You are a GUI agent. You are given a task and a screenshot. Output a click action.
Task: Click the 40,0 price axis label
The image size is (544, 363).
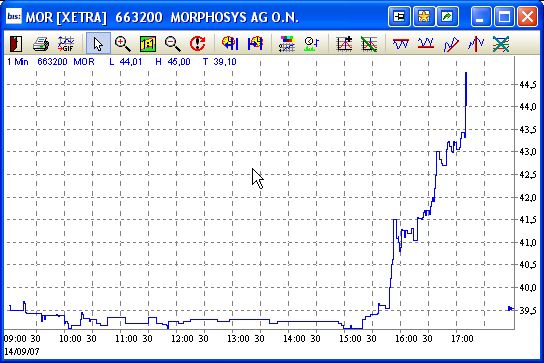tap(528, 287)
